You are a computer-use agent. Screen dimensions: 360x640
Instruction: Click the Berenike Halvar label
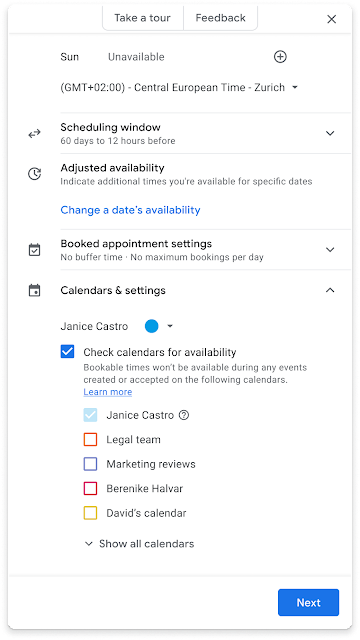144,489
